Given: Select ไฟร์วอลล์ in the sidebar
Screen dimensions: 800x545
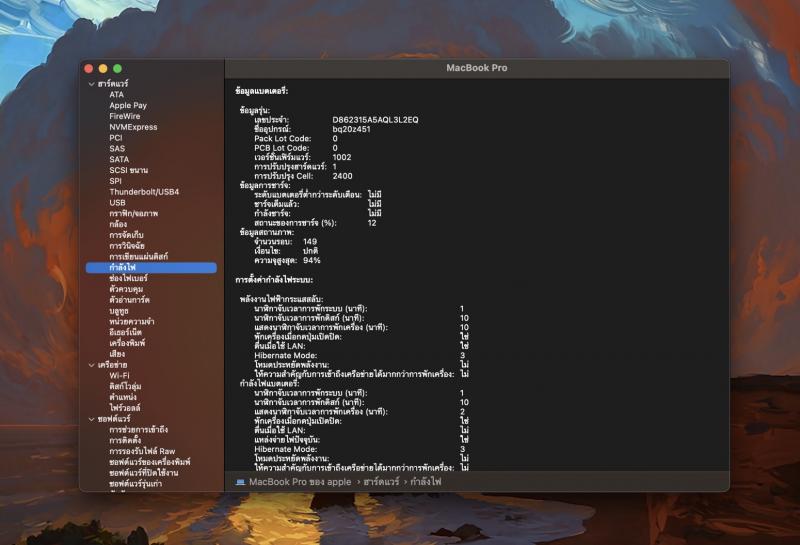Looking at the screenshot, I should [124, 408].
